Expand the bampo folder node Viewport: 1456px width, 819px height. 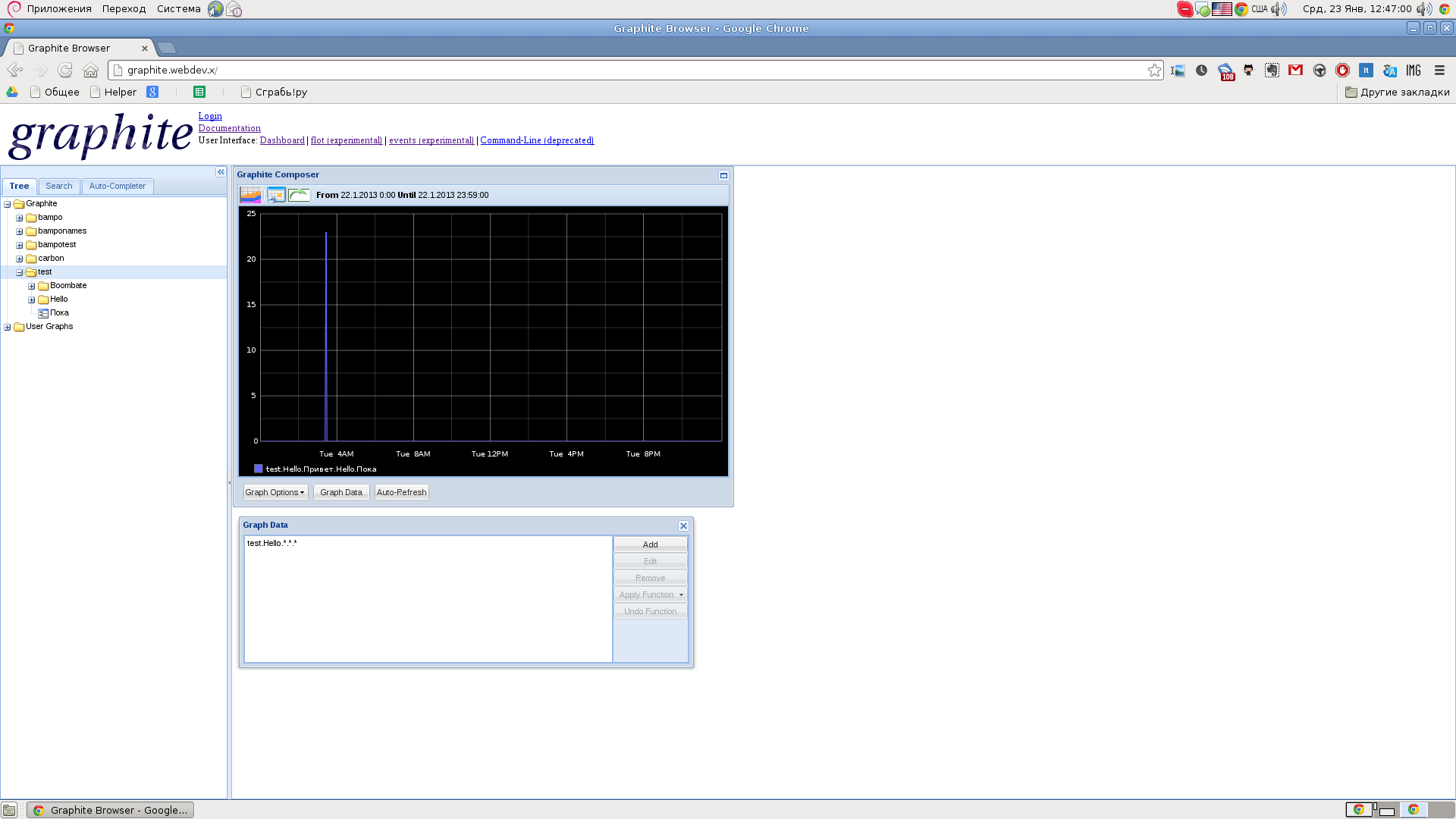20,218
